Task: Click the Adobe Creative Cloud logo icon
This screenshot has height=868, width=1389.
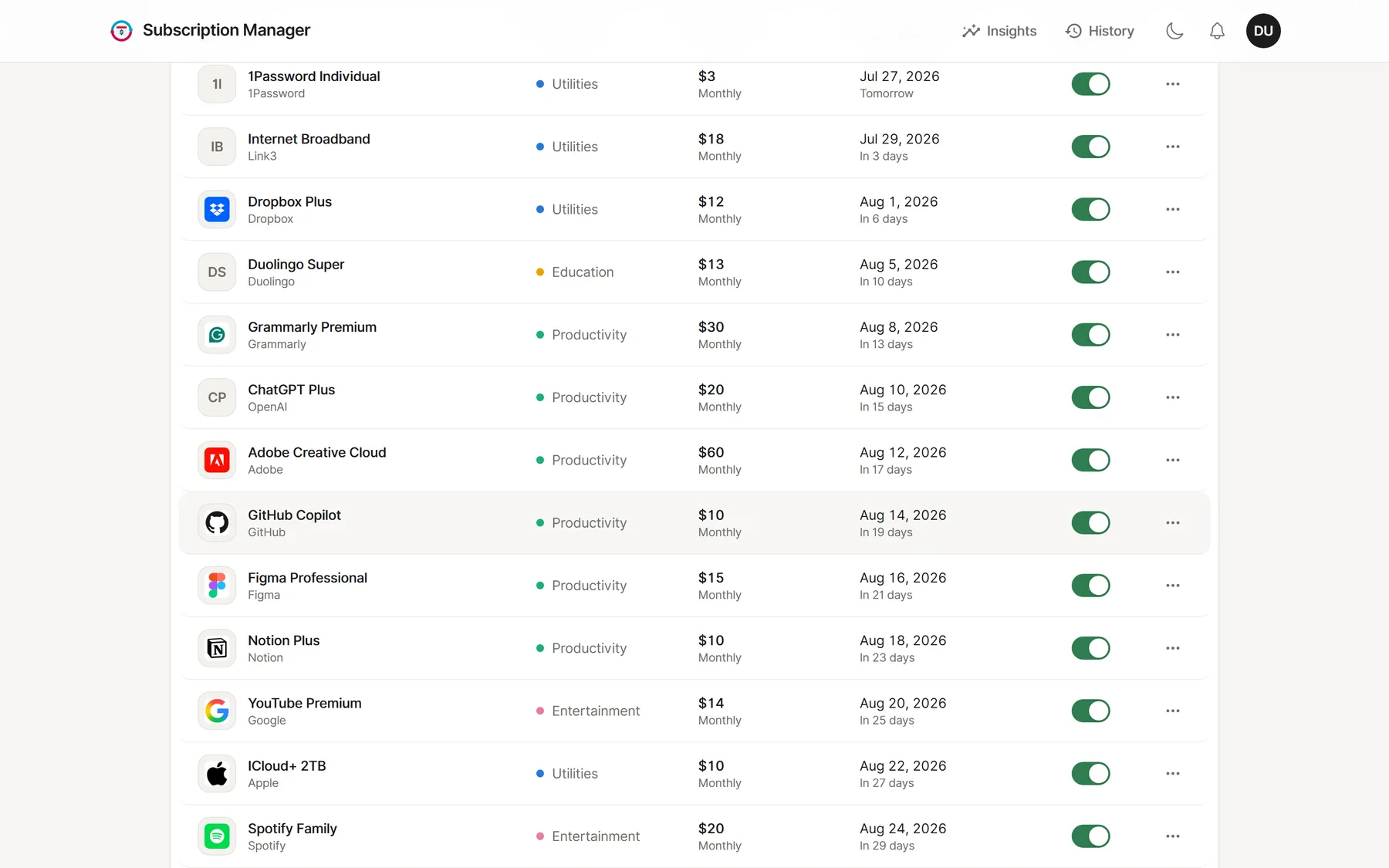Action: pos(217,460)
